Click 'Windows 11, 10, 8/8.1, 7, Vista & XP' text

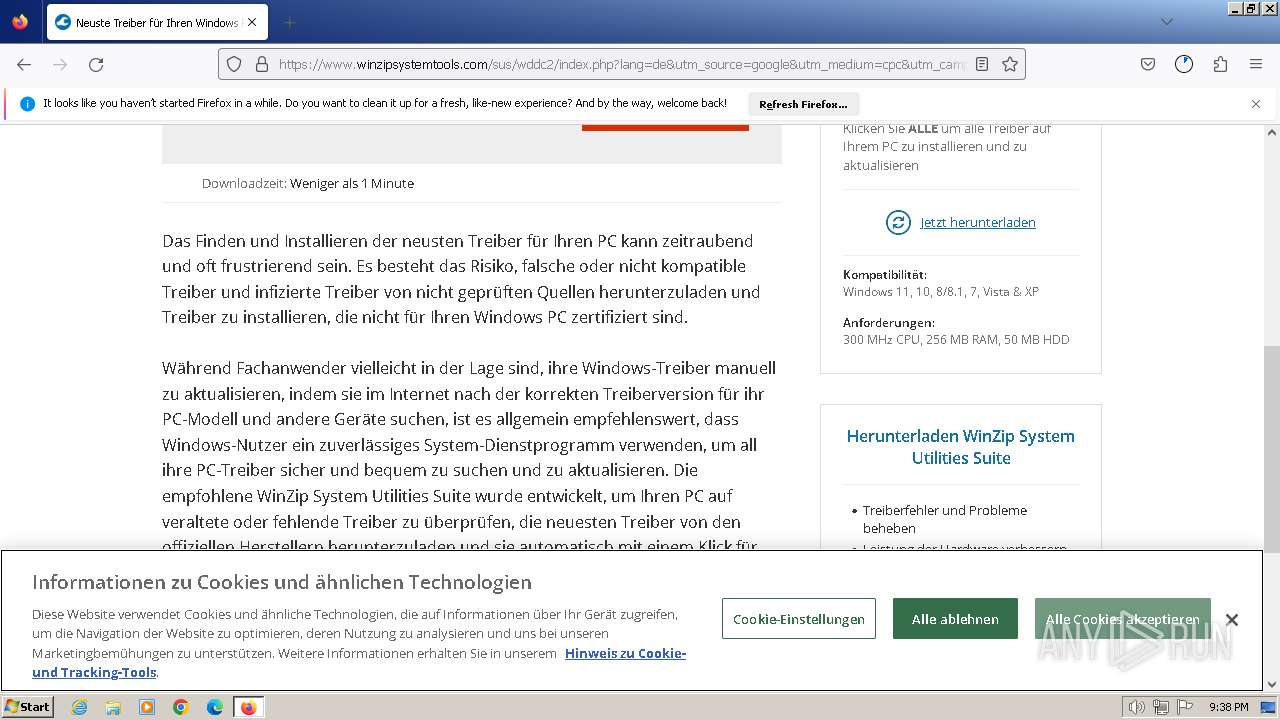click(941, 291)
